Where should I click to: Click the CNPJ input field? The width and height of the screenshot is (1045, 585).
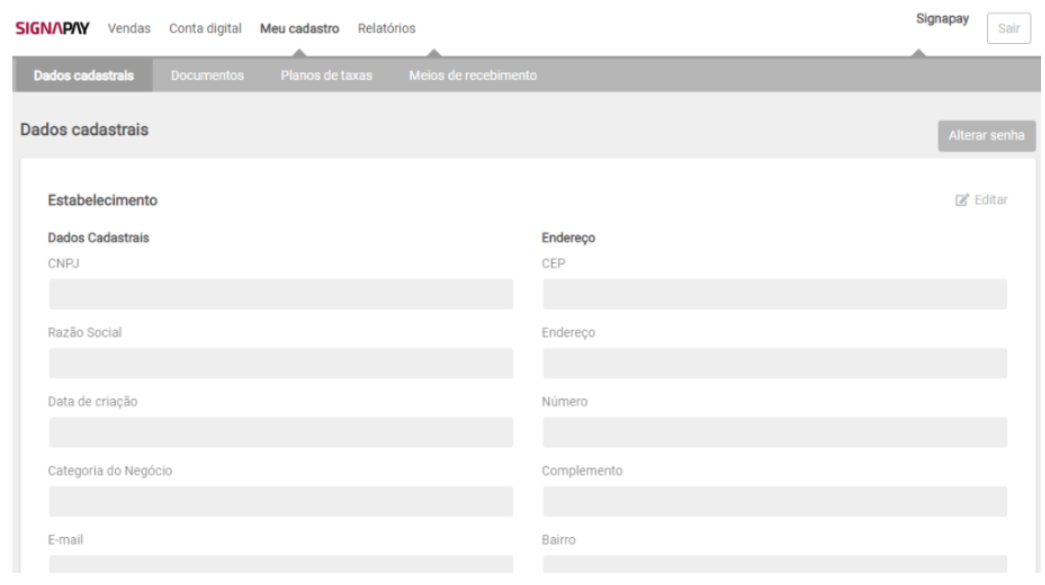coord(280,294)
